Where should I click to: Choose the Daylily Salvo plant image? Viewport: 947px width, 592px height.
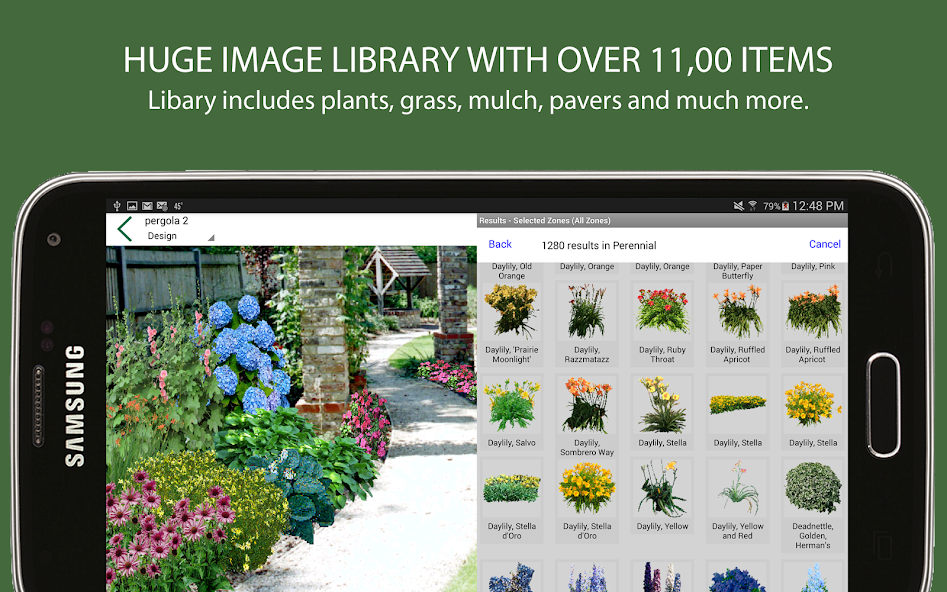pos(511,405)
